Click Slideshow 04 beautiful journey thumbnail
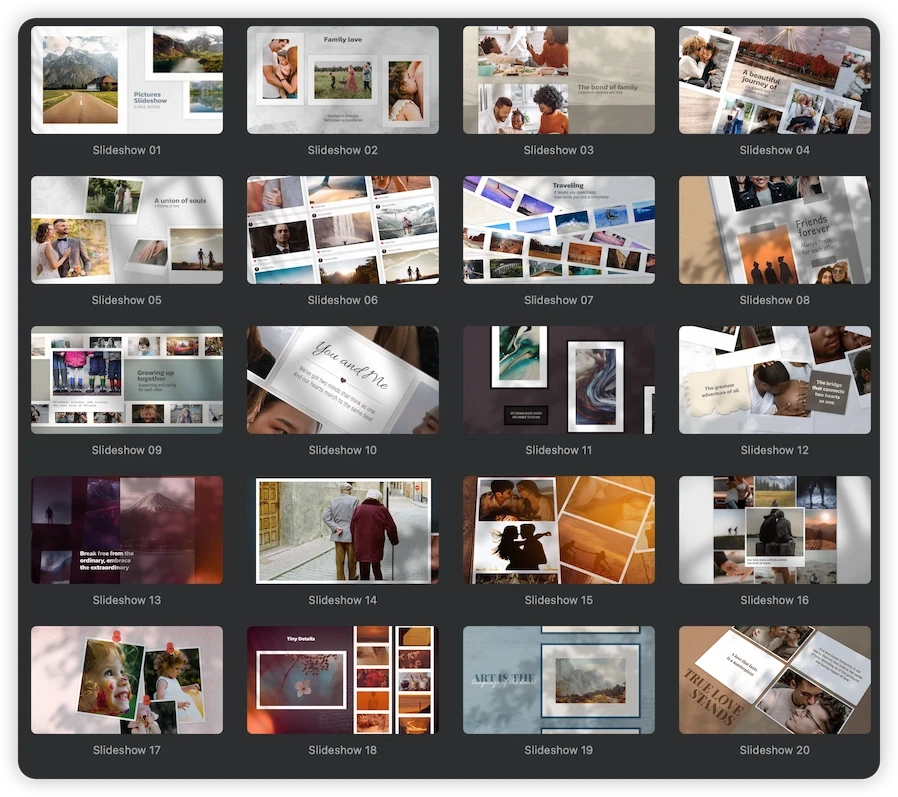The image size is (898, 797). [x=775, y=80]
